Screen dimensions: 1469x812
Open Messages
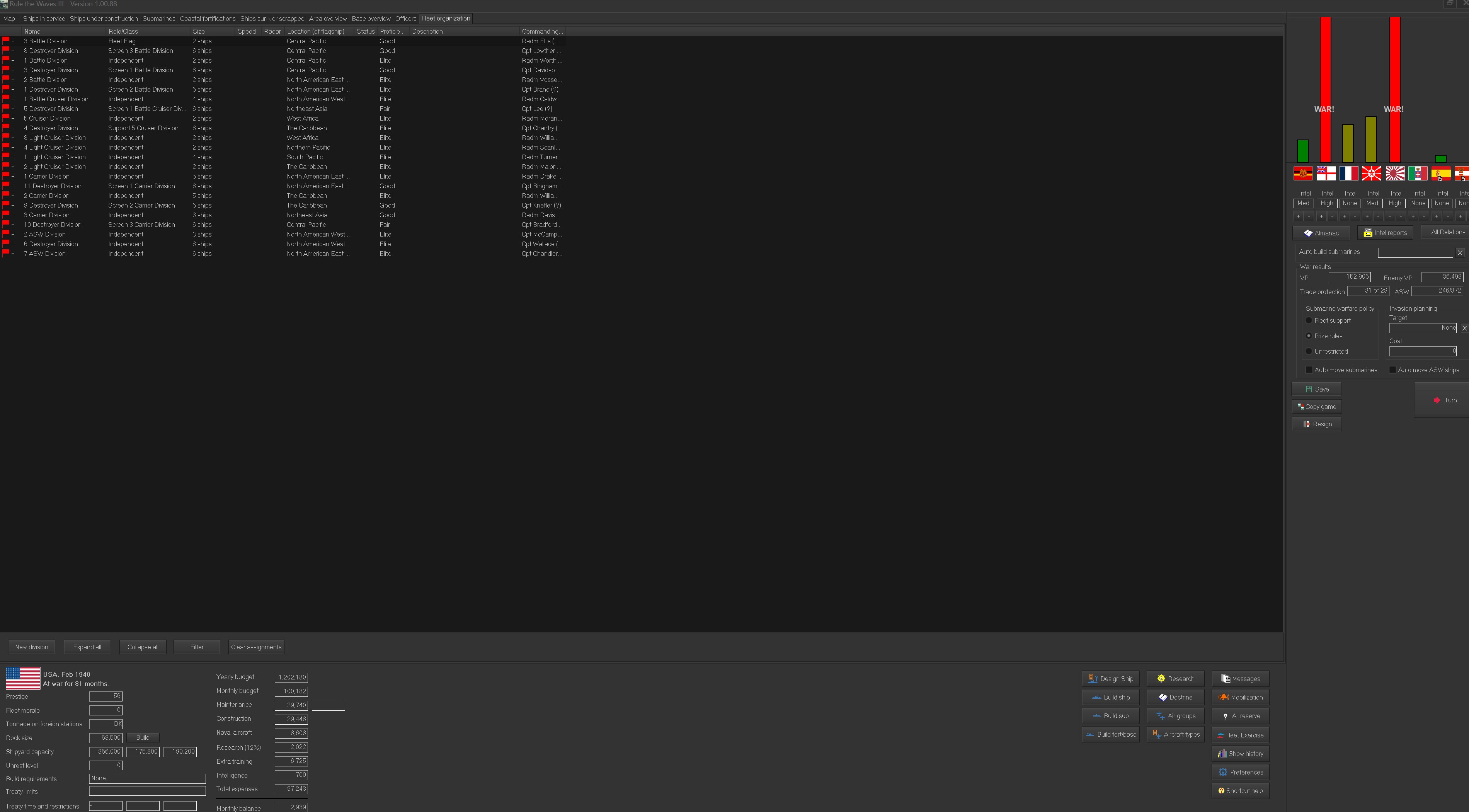[1240, 679]
